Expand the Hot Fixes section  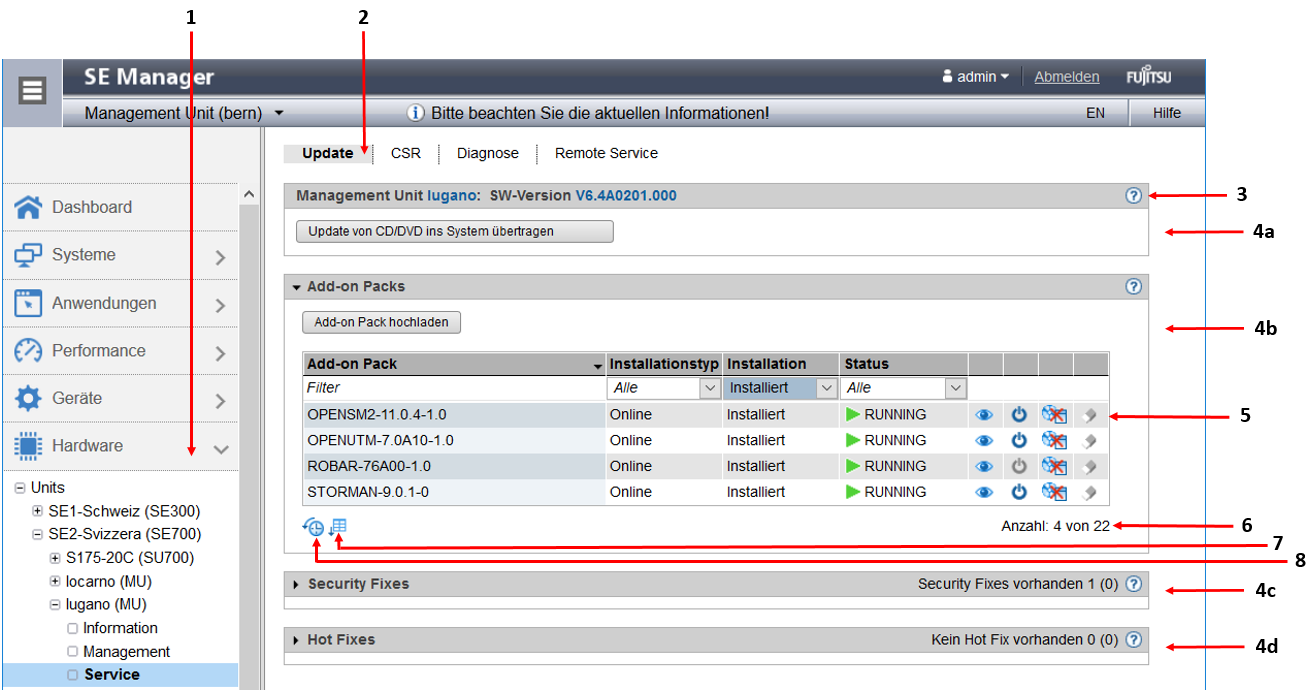point(296,640)
